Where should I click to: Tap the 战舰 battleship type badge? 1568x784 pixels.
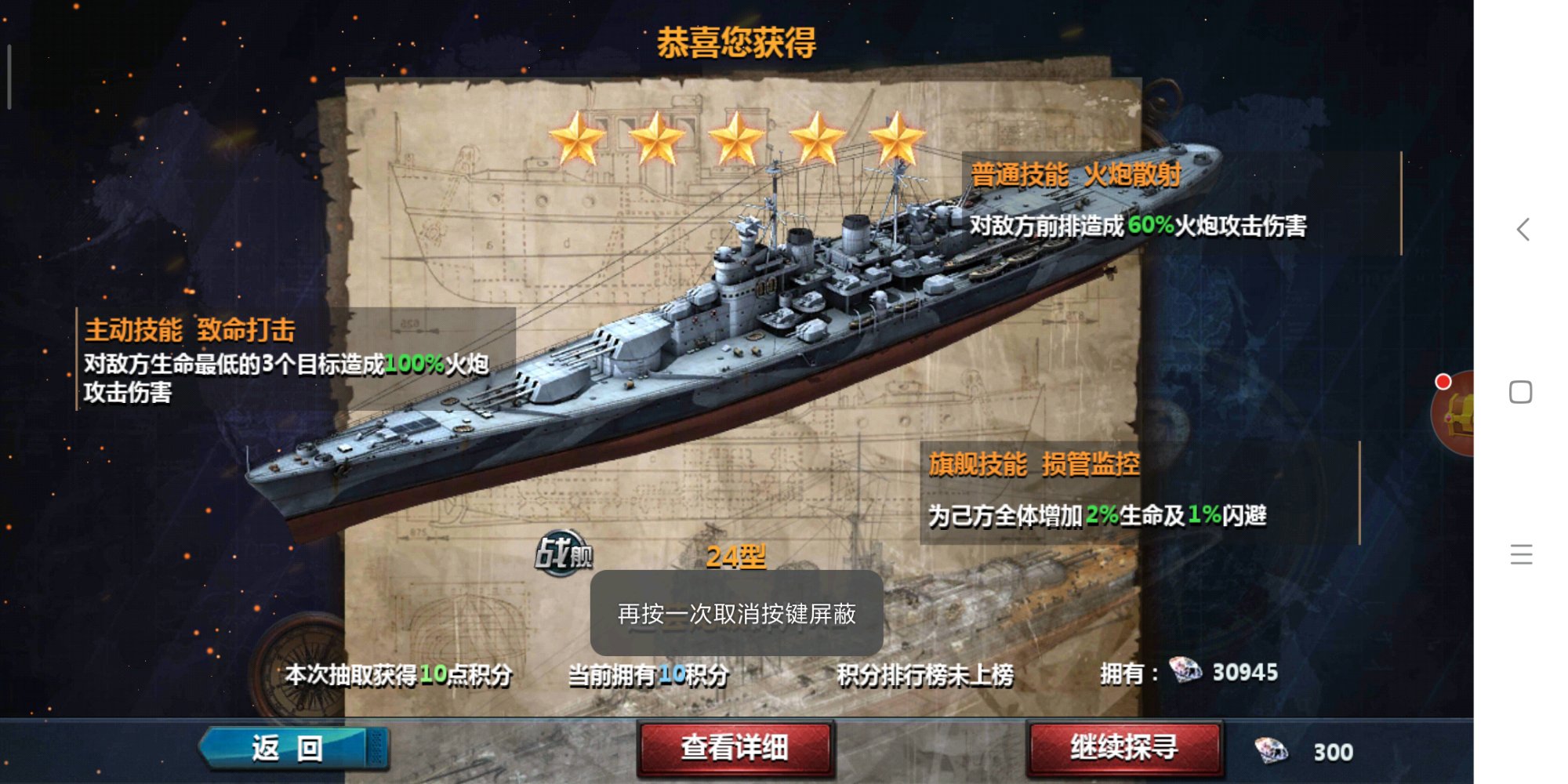coord(564,554)
